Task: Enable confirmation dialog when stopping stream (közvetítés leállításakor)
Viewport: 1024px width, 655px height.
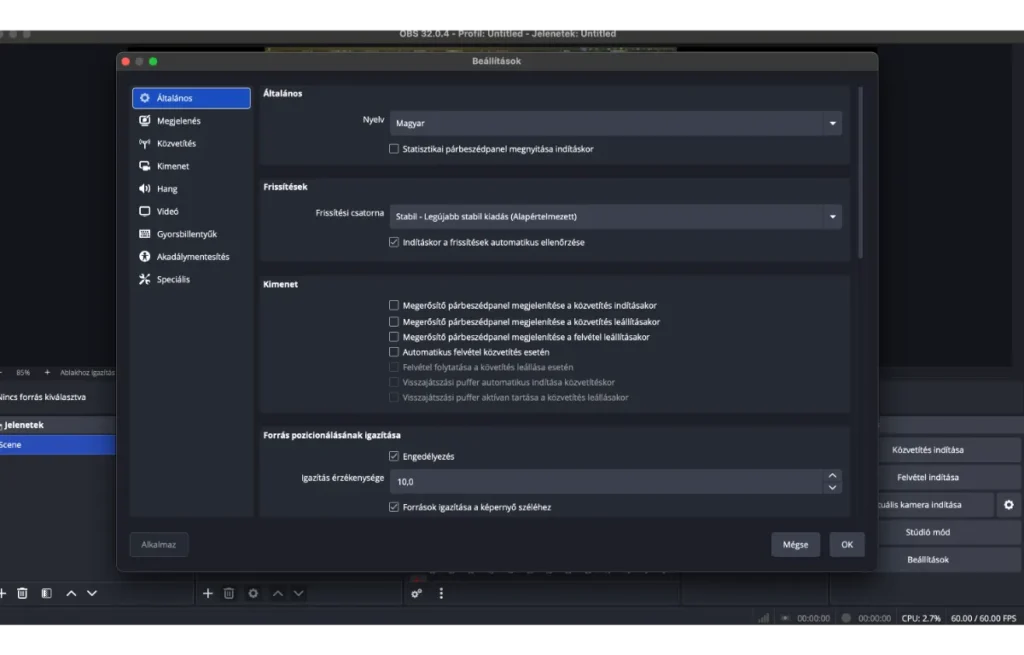Action: (x=394, y=322)
